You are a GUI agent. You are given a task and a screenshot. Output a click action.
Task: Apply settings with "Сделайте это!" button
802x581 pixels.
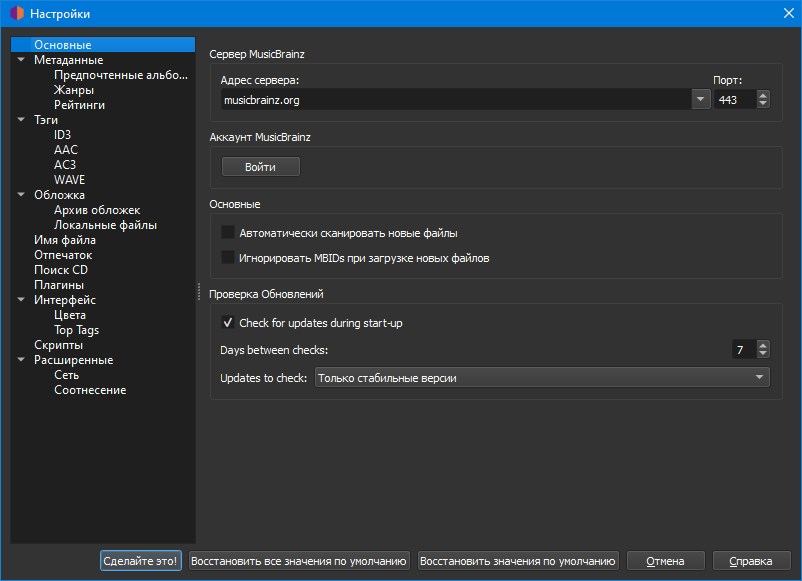click(140, 560)
